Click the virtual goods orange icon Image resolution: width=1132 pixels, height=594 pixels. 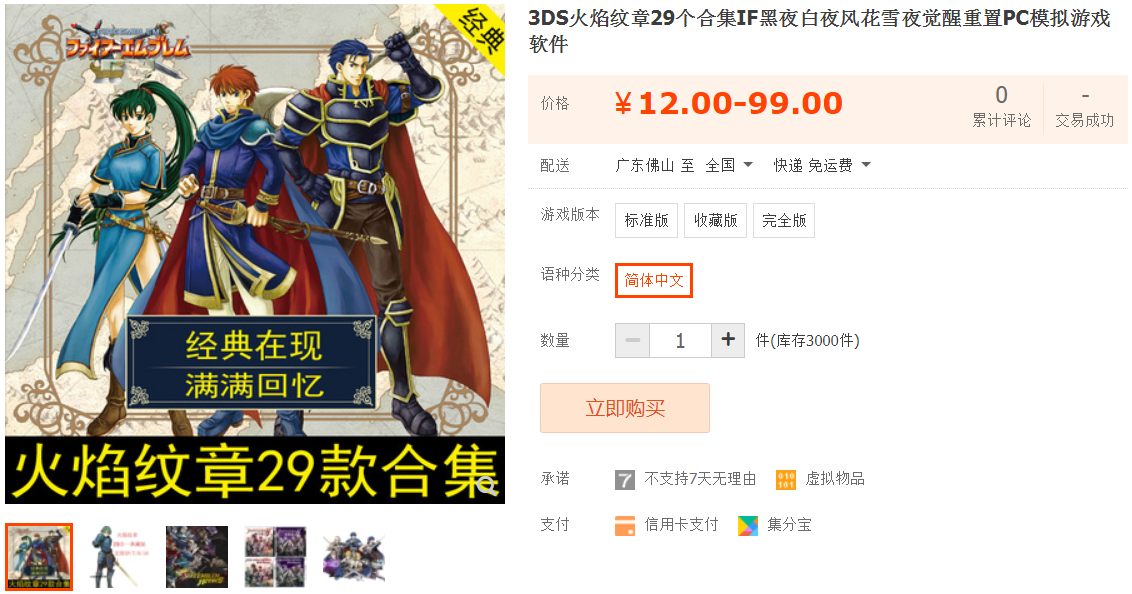click(x=785, y=479)
